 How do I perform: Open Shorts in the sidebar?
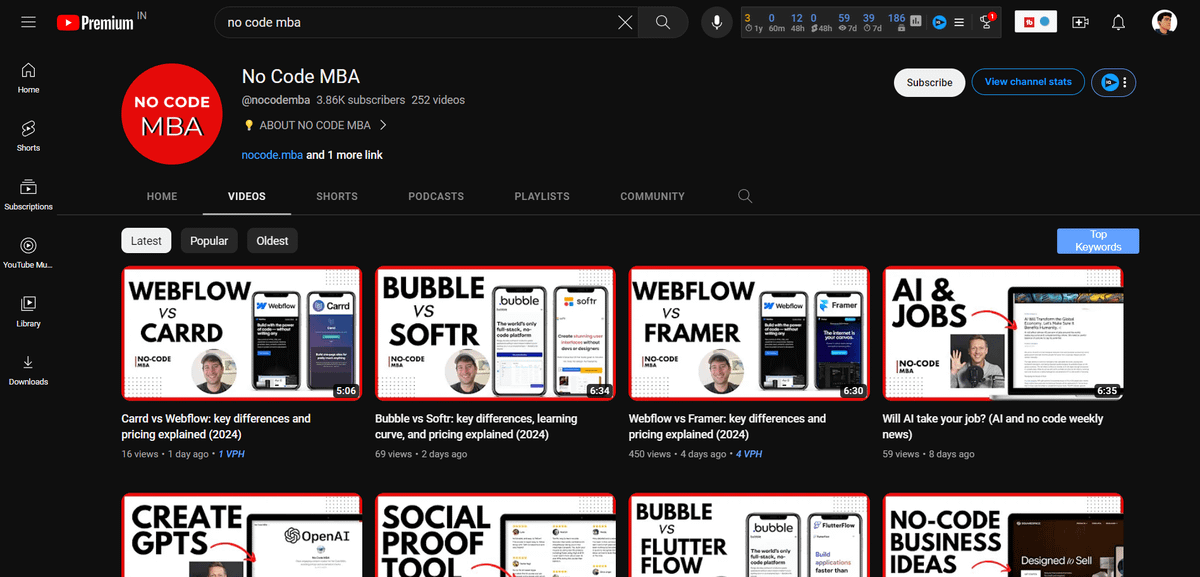click(x=28, y=136)
